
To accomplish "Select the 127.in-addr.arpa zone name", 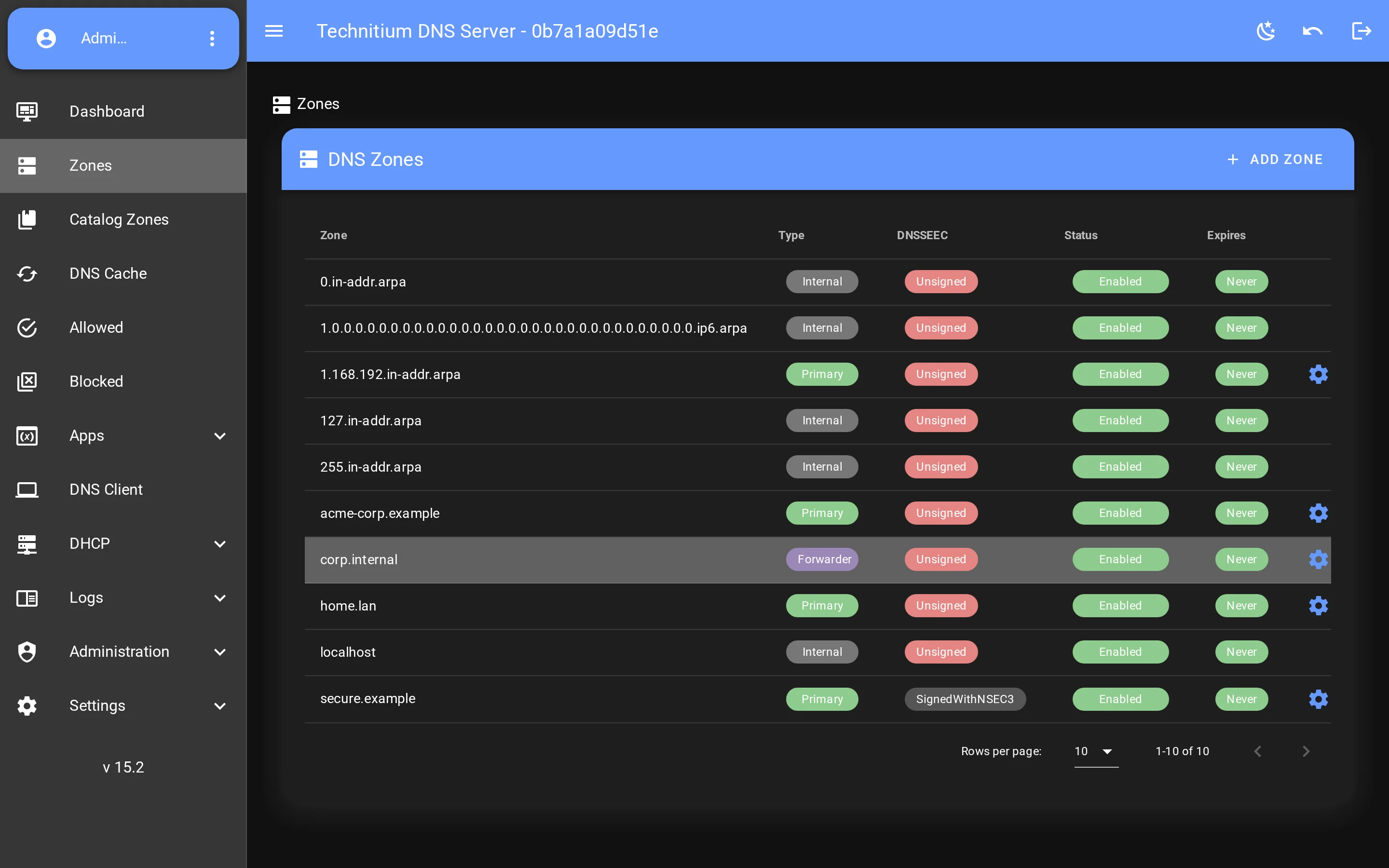I will tap(371, 421).
